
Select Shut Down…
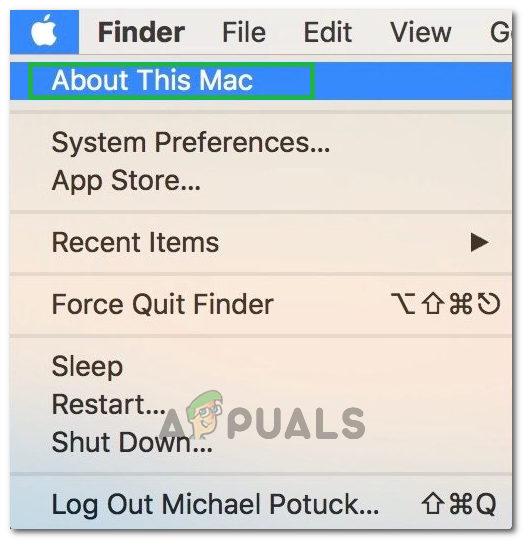[x=261, y=442]
